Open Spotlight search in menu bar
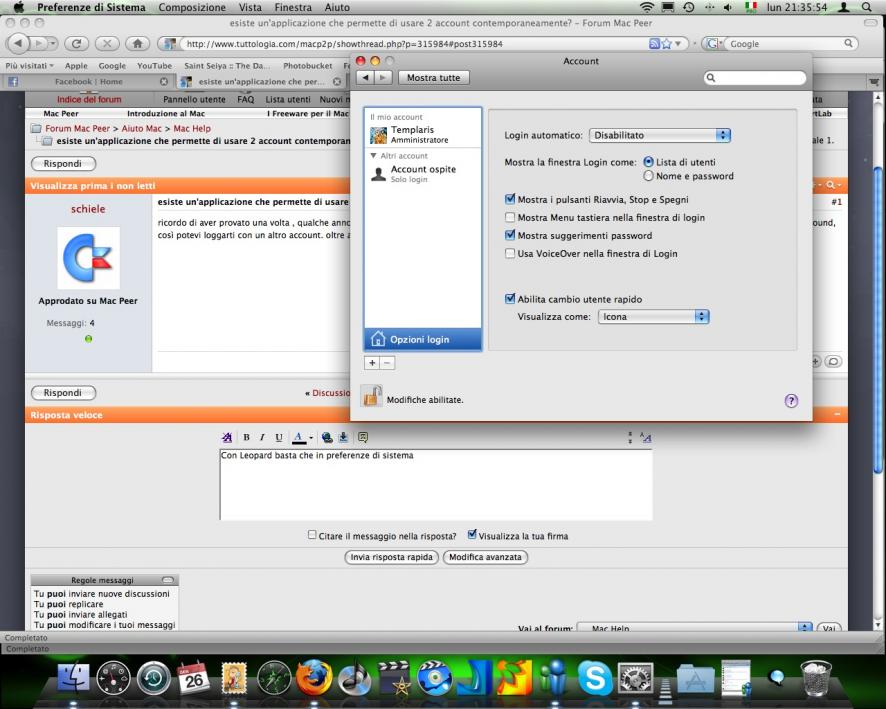Viewport: 886px width, 709px height. tap(866, 7)
